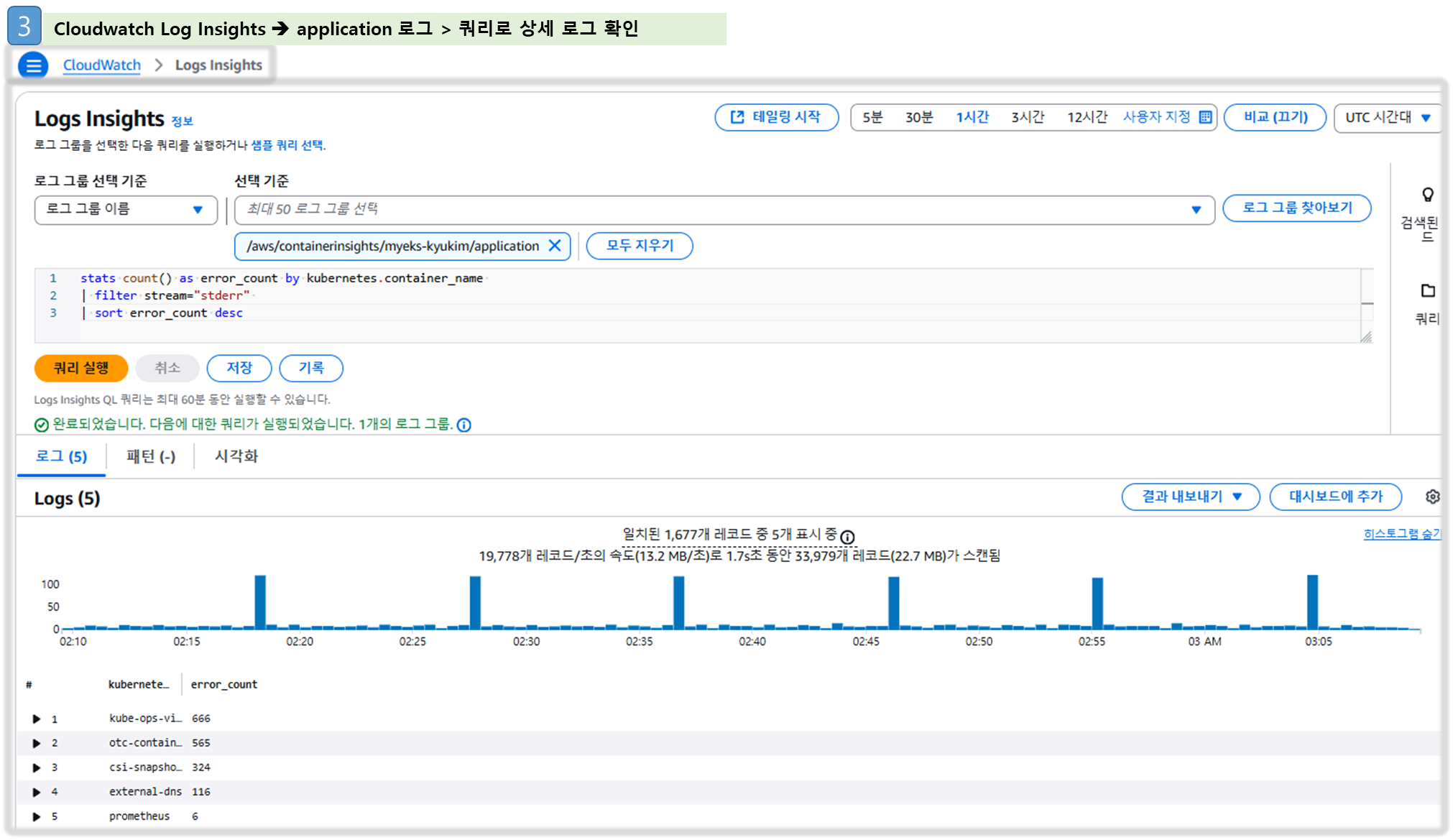Switch to the 시각화 tab

pos(236,456)
